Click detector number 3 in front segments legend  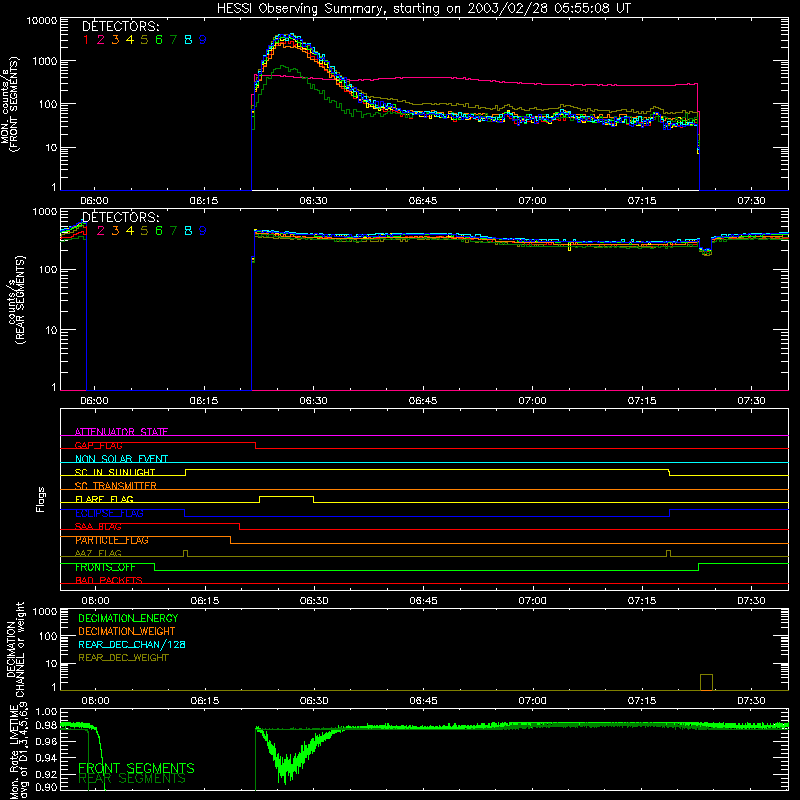(x=115, y=40)
